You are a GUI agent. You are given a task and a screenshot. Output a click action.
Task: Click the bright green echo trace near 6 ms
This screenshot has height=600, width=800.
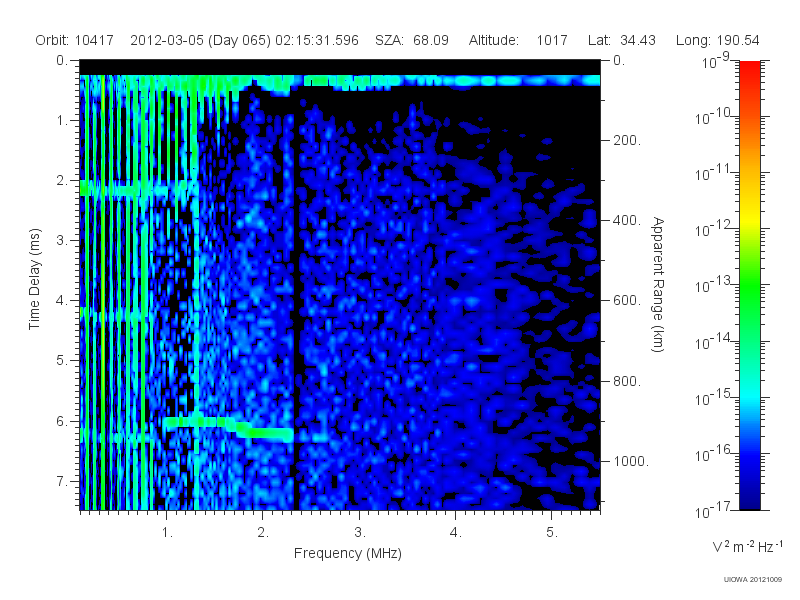229,428
